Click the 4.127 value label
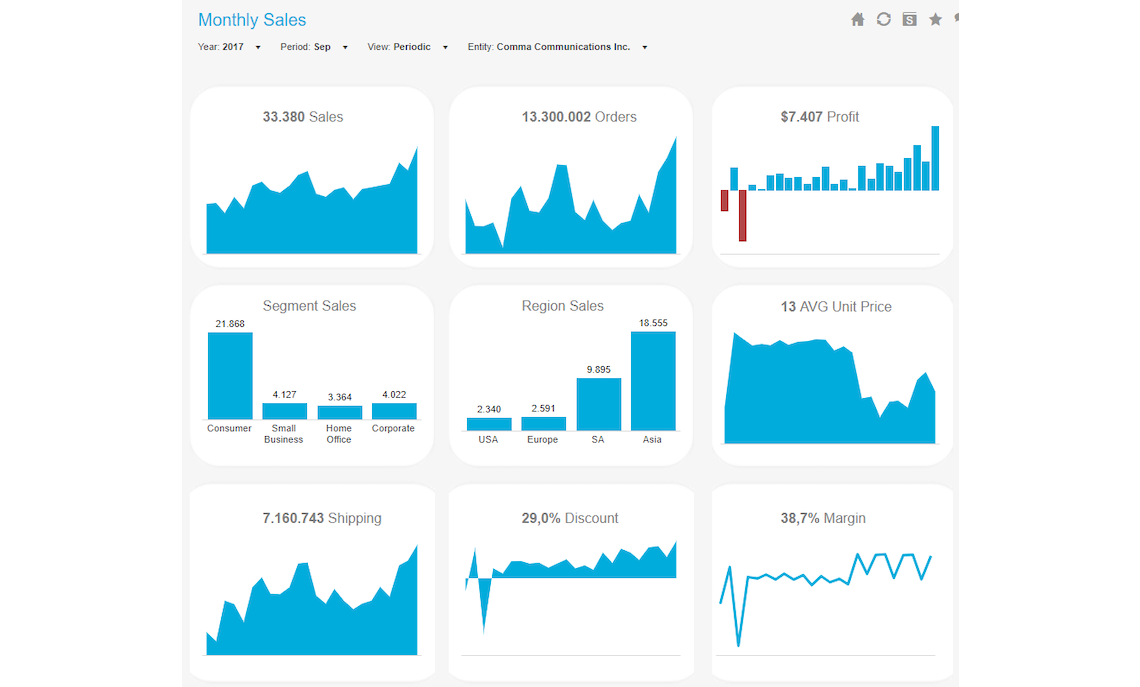This screenshot has height=687, width=1140. [x=284, y=394]
